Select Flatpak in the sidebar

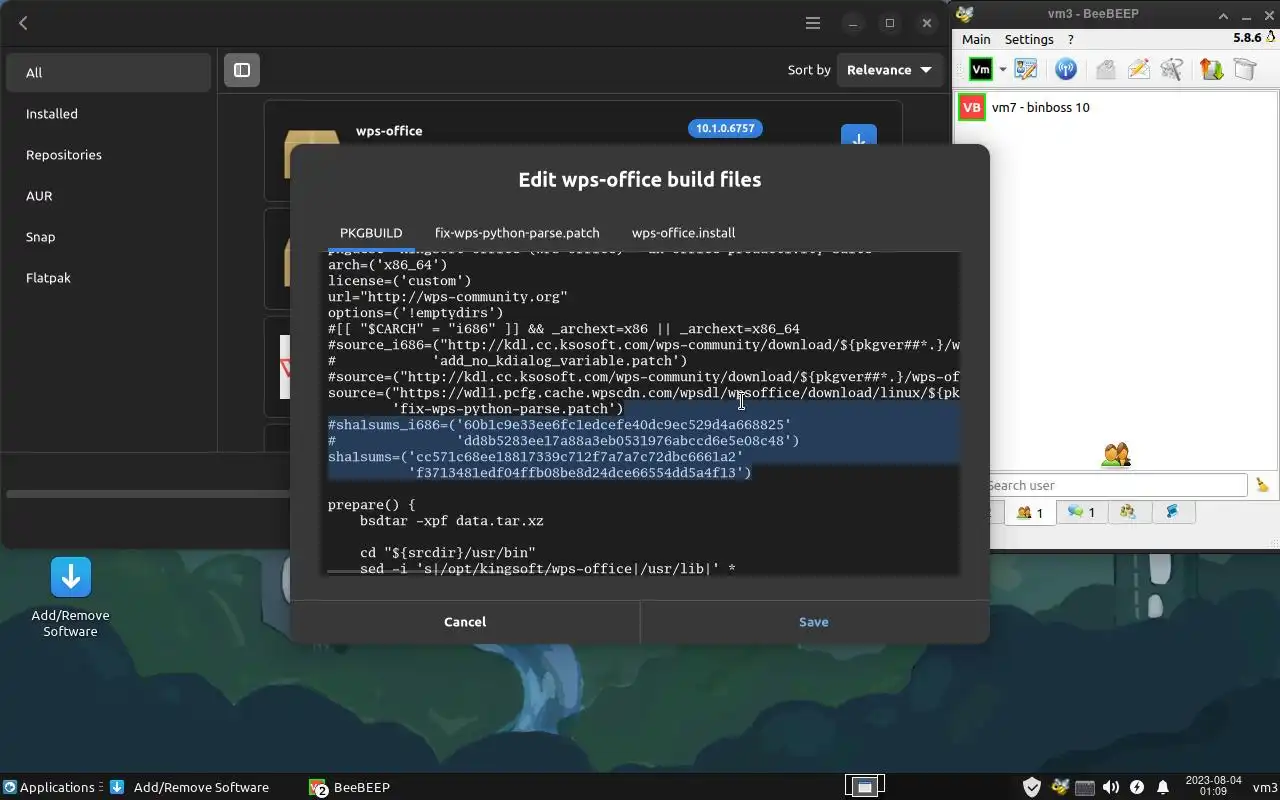[x=108, y=277]
